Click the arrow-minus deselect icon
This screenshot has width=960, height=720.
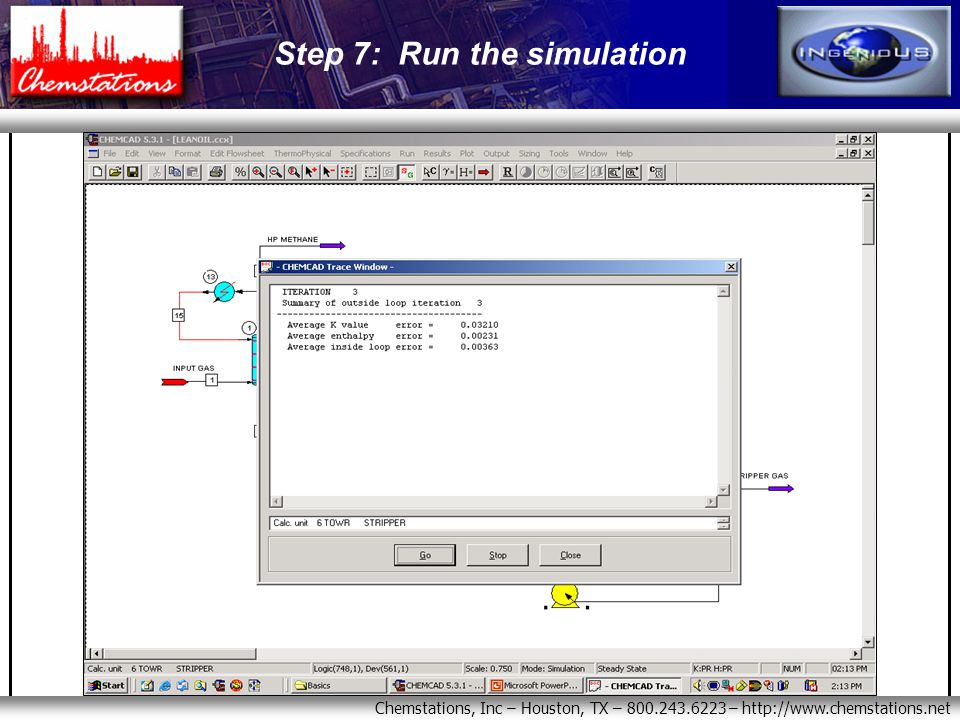pyautogui.click(x=329, y=172)
